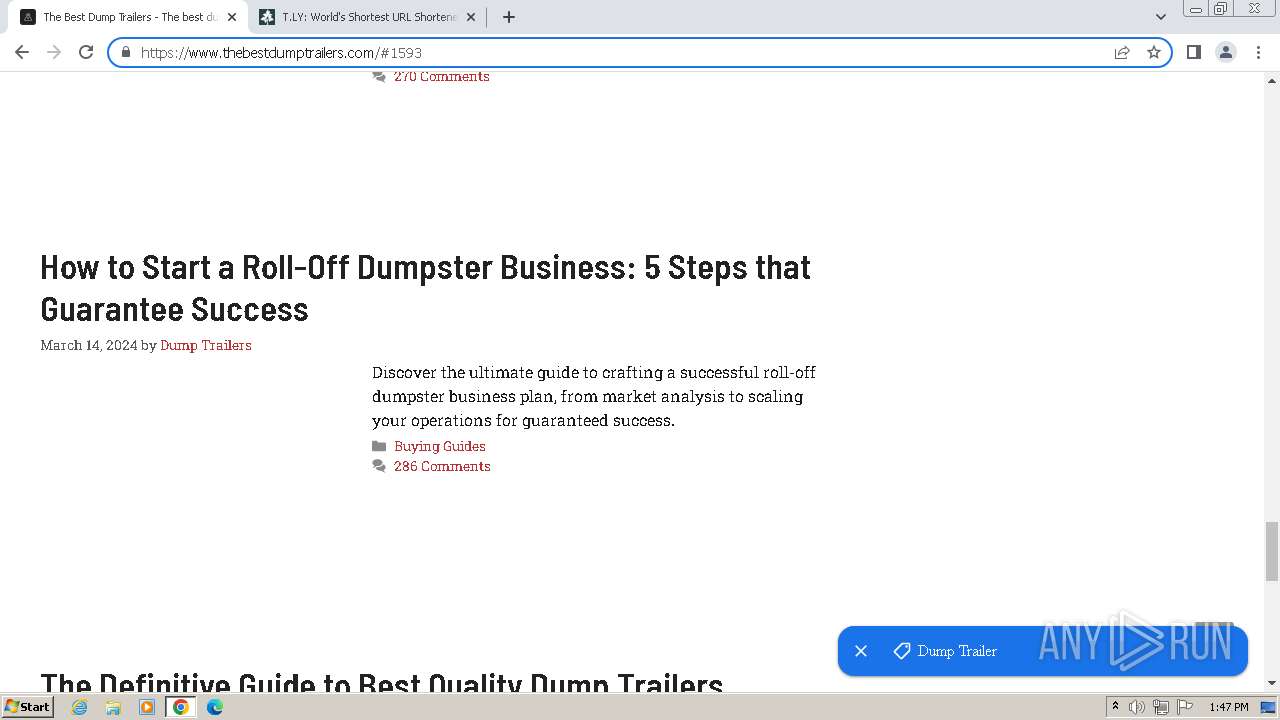Click the article excerpt starting with Discover
1280x720 pixels.
point(594,396)
